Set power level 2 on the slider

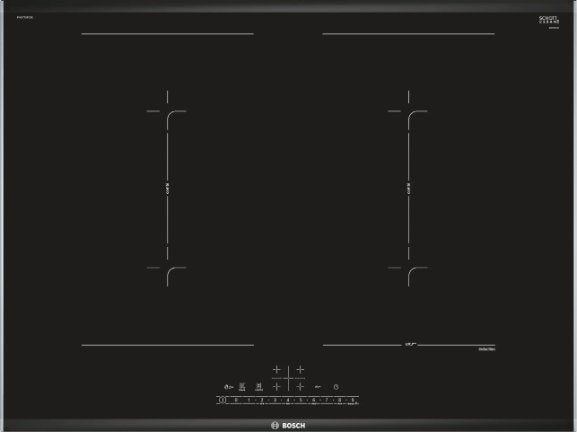262,400
